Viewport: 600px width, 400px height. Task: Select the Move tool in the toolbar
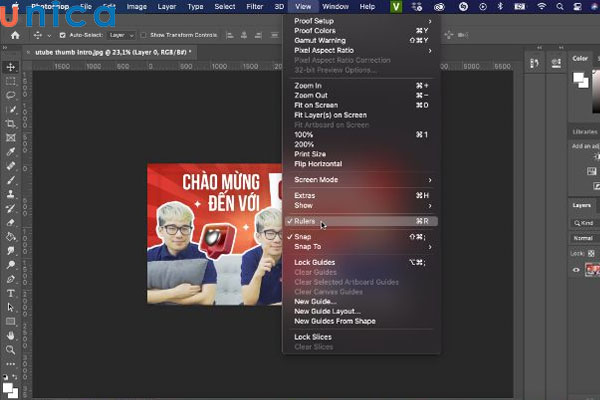pyautogui.click(x=11, y=67)
